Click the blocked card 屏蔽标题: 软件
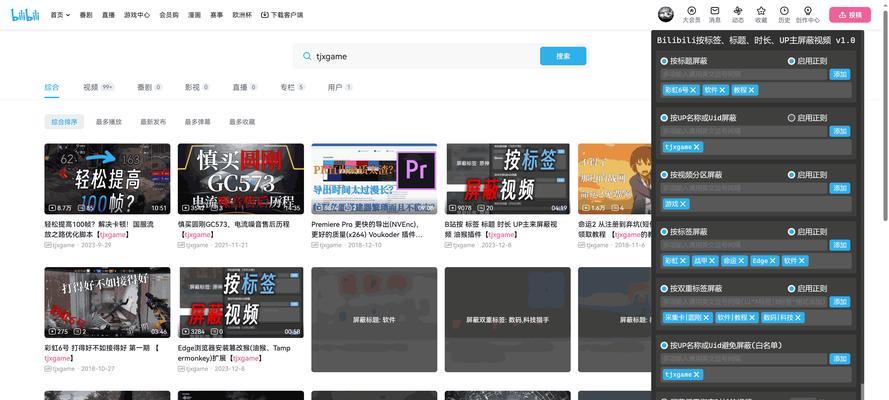The image size is (889, 400). click(374, 320)
